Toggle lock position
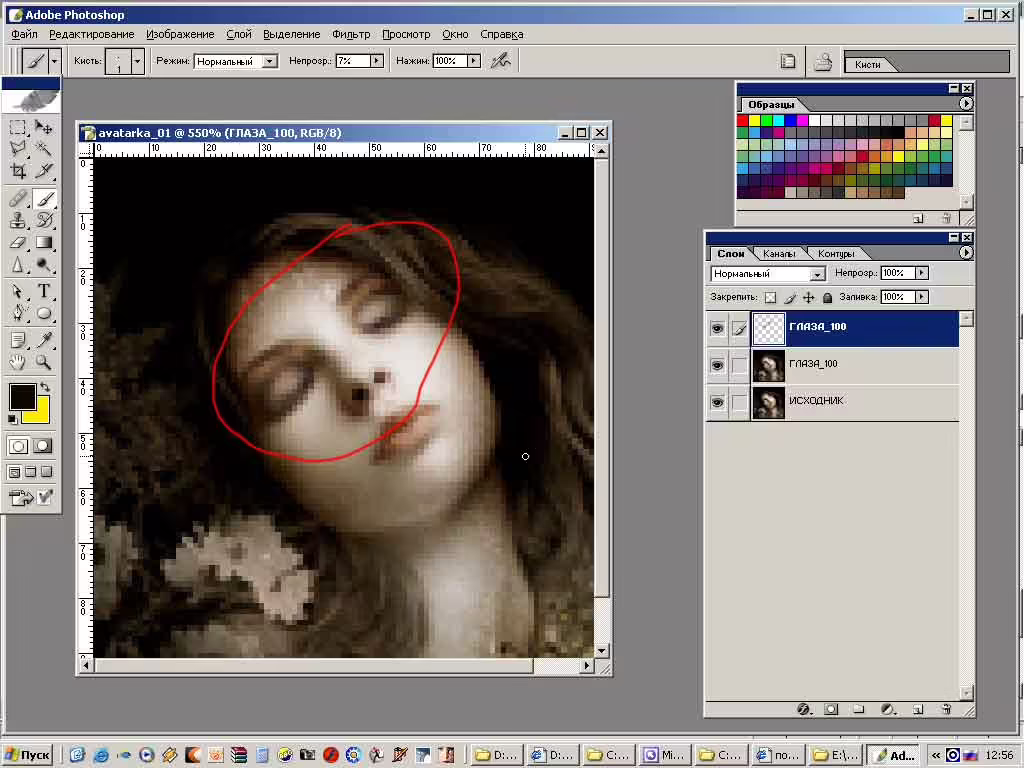Image resolution: width=1024 pixels, height=768 pixels. (x=808, y=298)
